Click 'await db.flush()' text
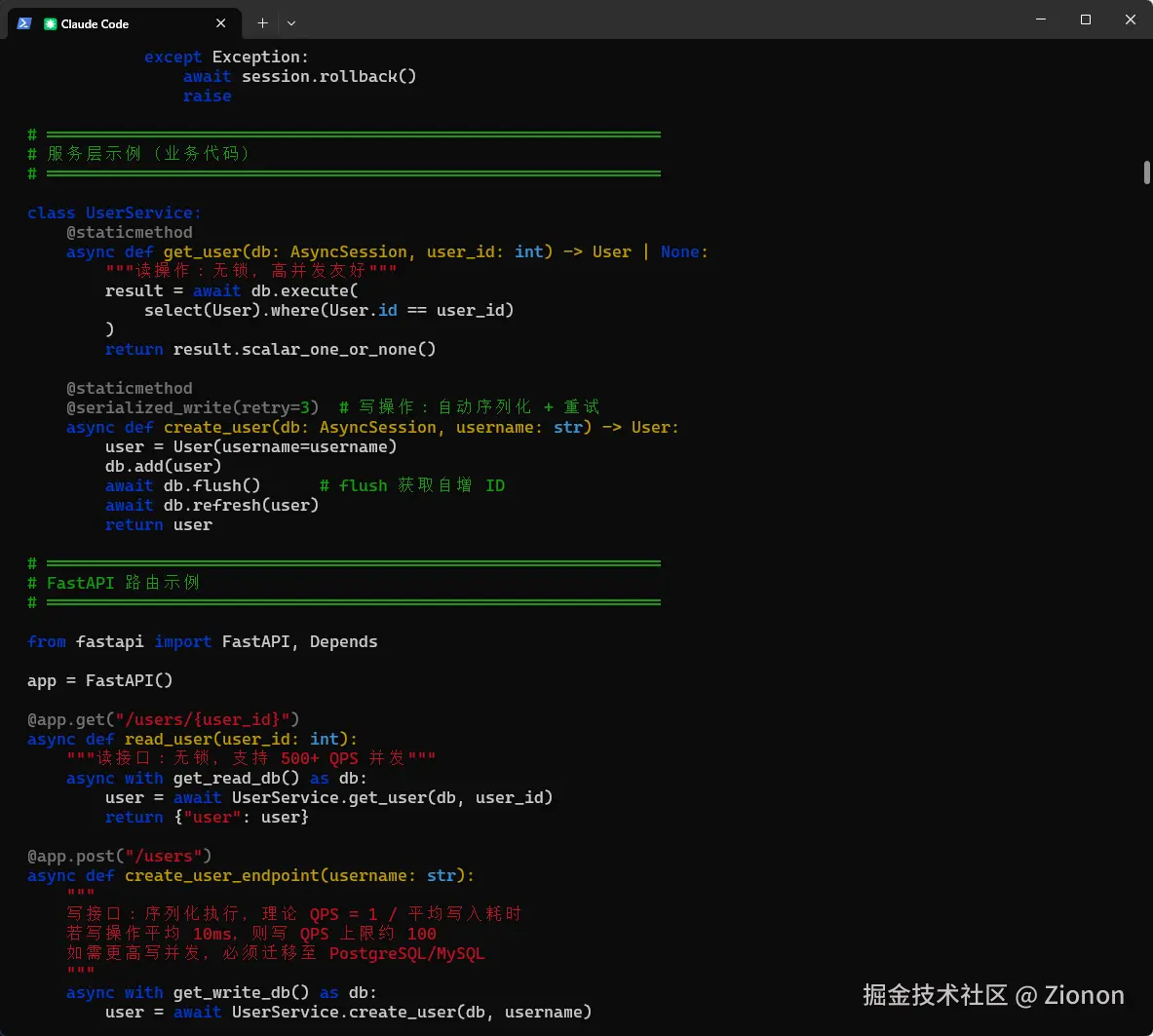1153x1036 pixels. pos(182,485)
